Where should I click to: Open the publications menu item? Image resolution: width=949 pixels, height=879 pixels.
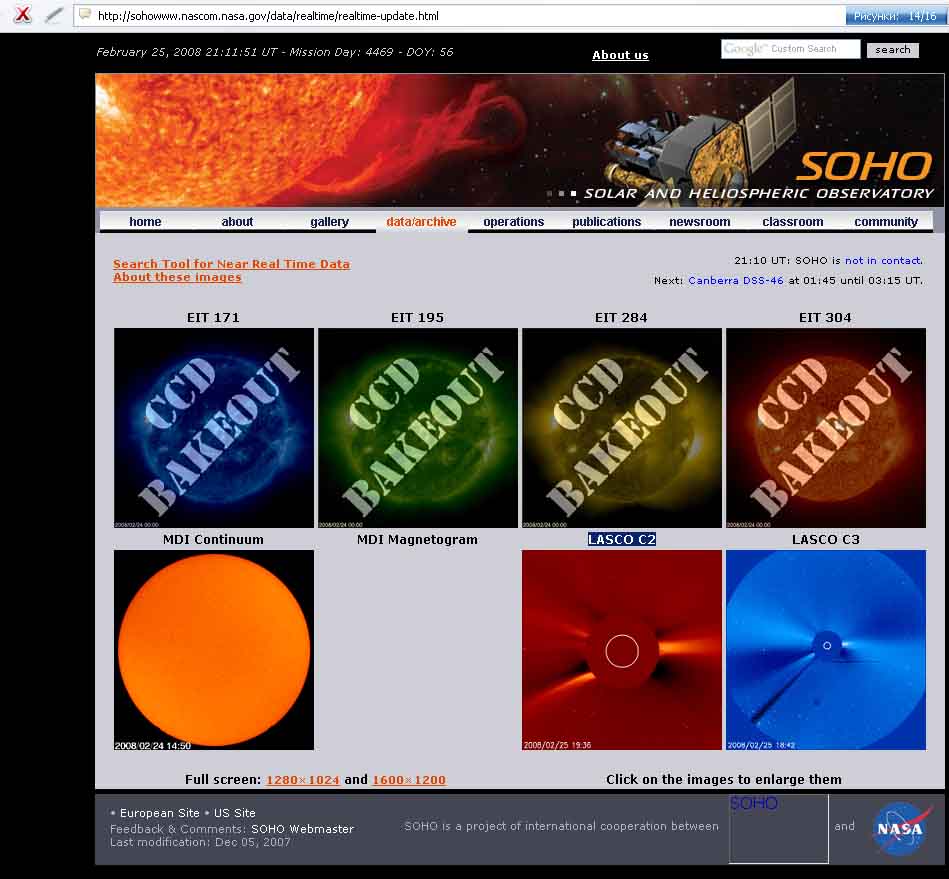(606, 222)
